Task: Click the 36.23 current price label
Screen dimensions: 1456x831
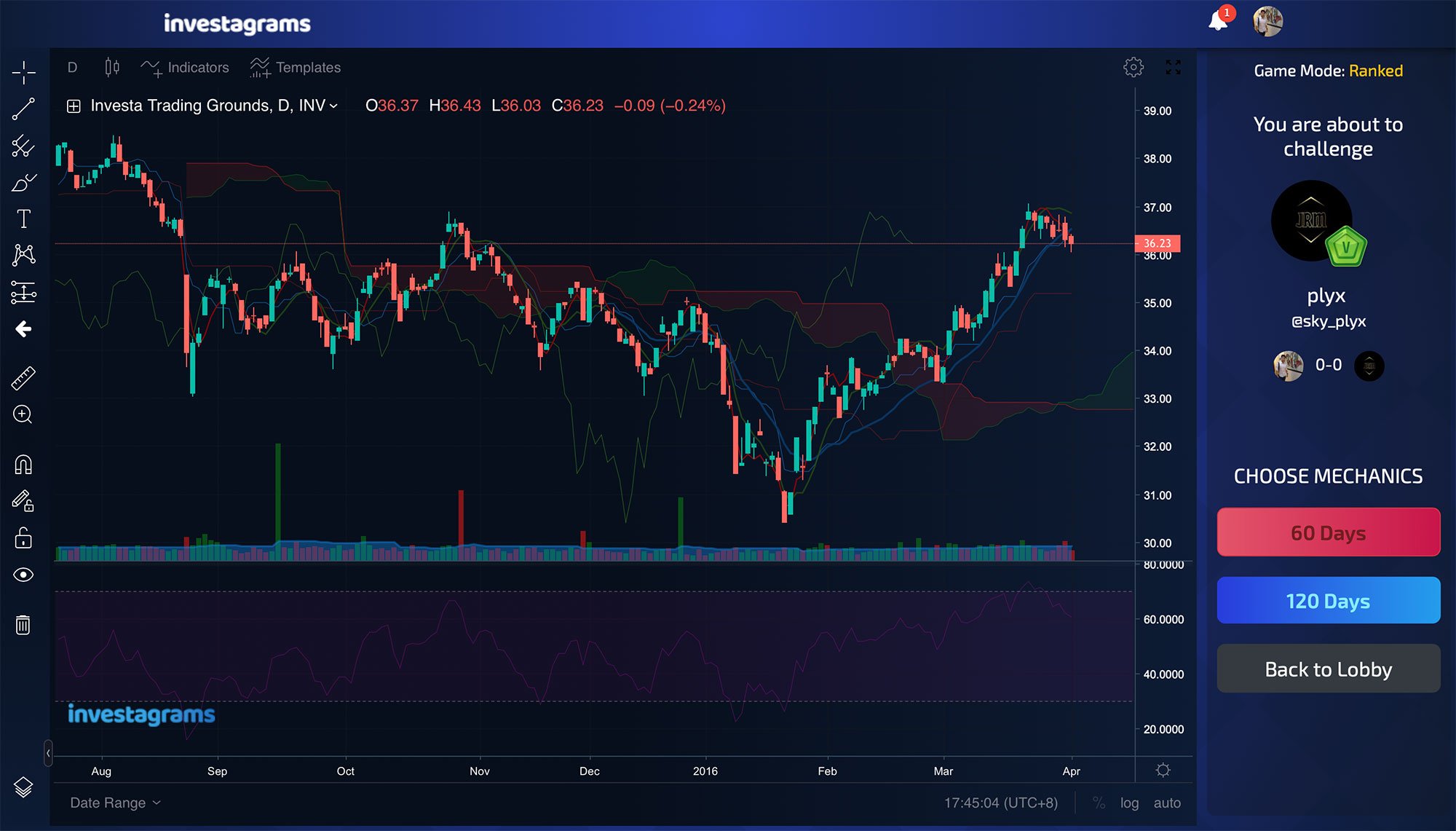Action: [1158, 243]
